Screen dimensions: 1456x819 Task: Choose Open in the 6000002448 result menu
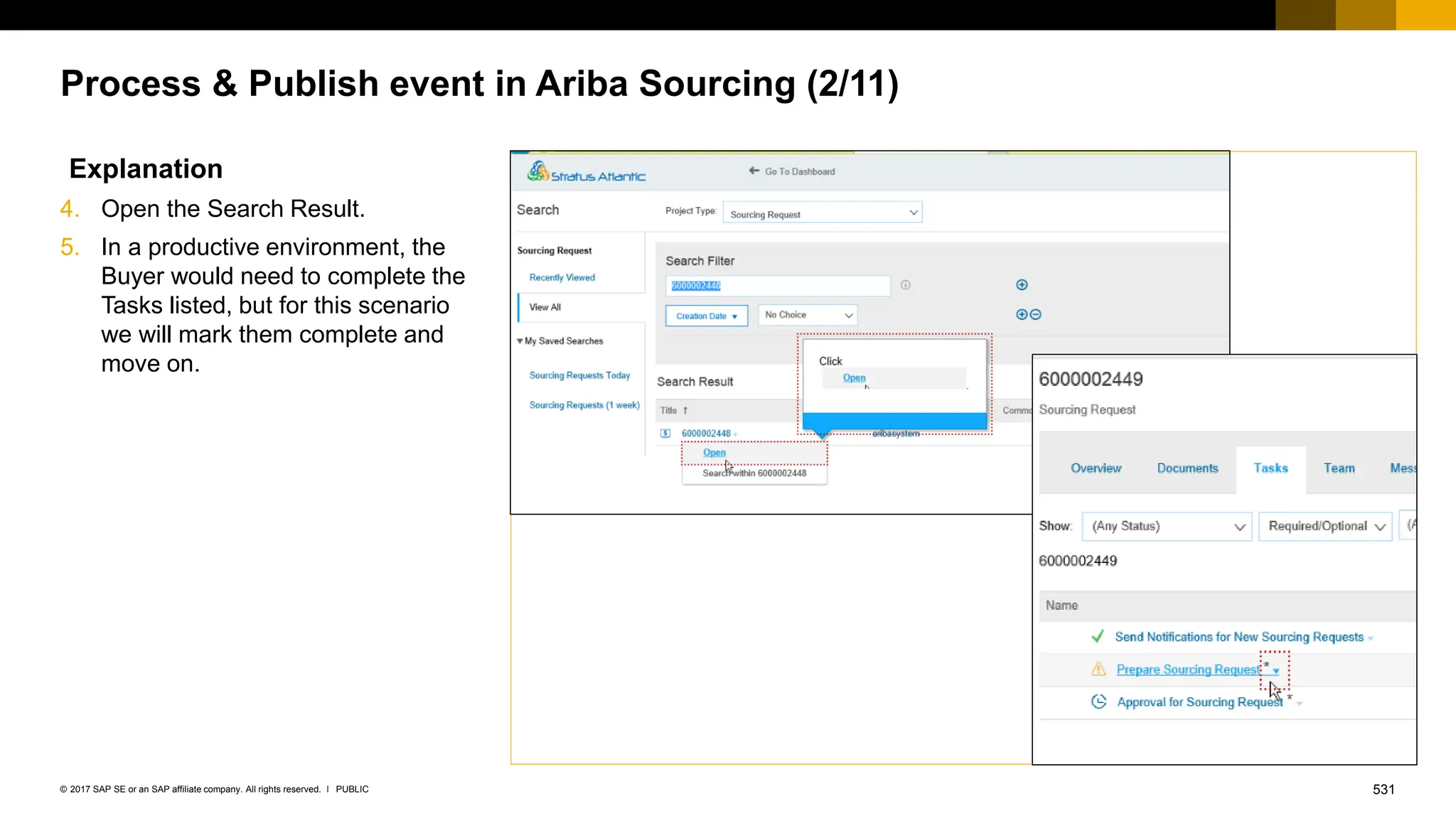point(714,453)
